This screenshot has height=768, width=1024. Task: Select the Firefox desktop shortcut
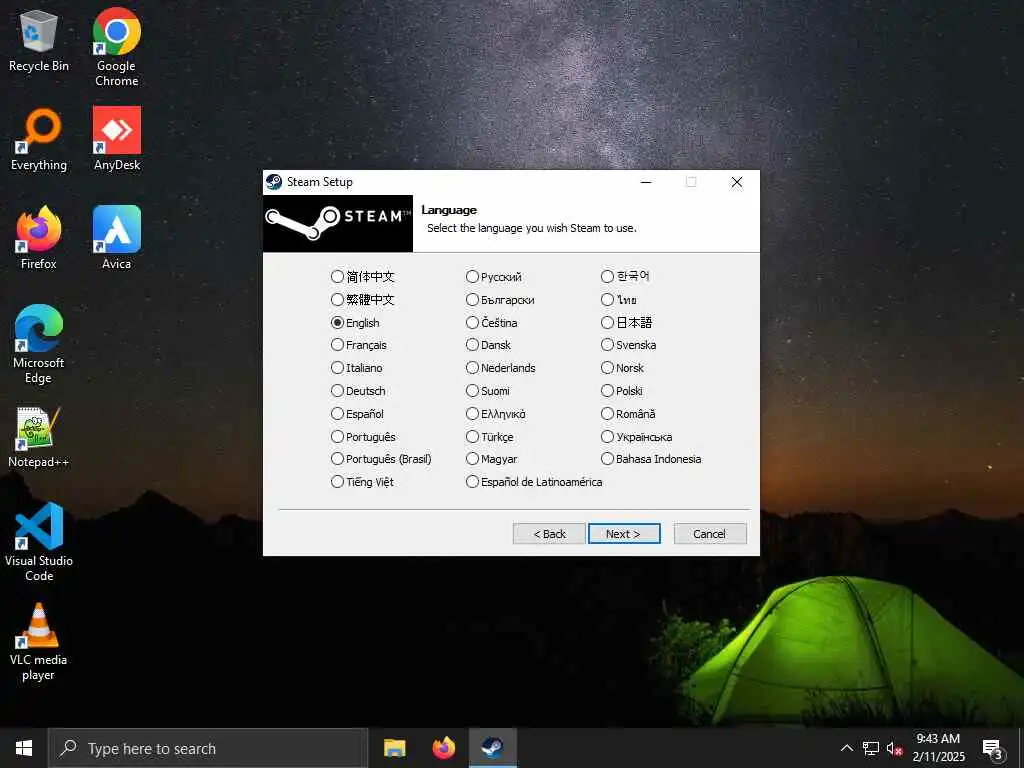[x=39, y=239]
